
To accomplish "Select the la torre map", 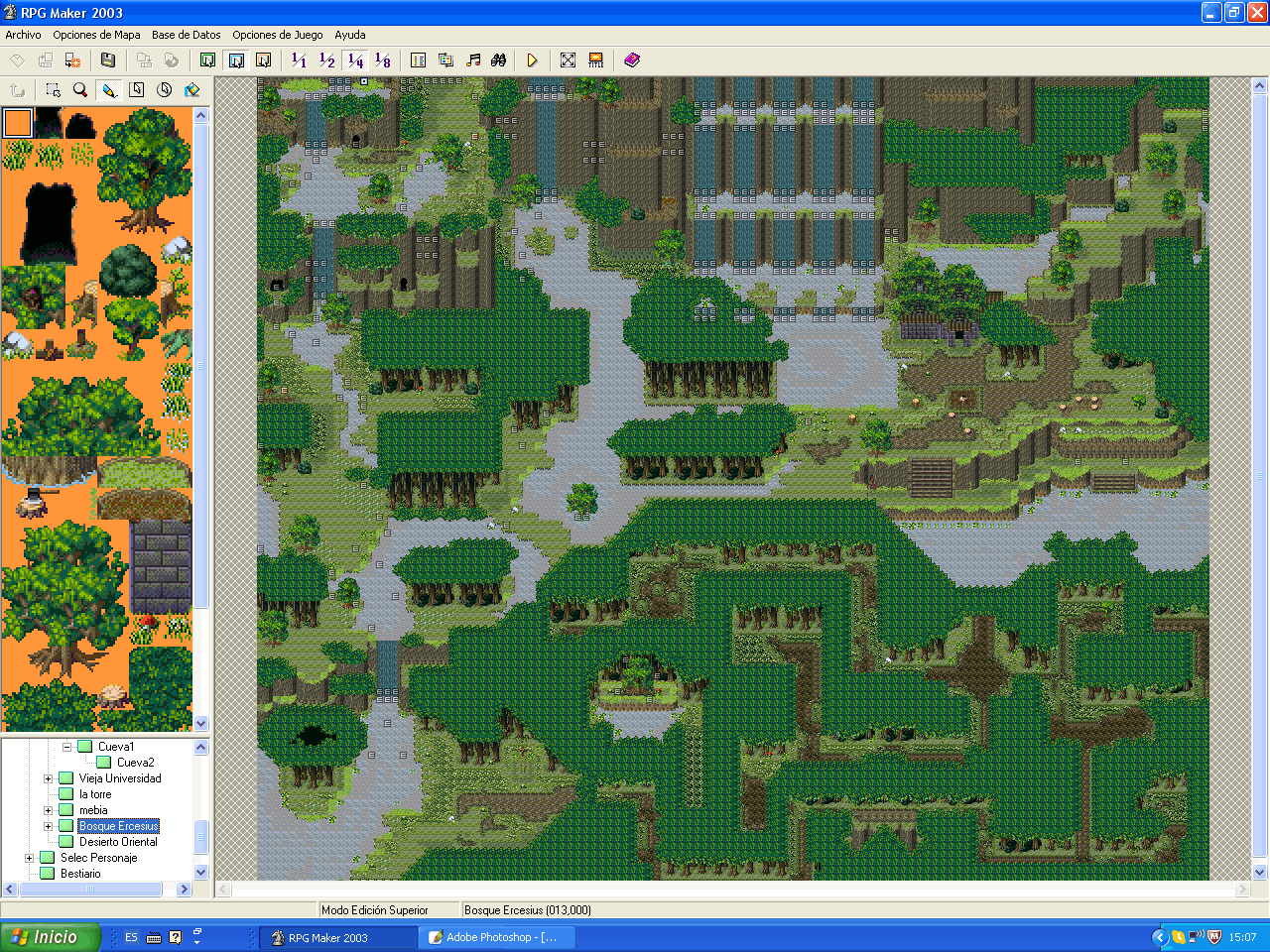I will pos(95,794).
